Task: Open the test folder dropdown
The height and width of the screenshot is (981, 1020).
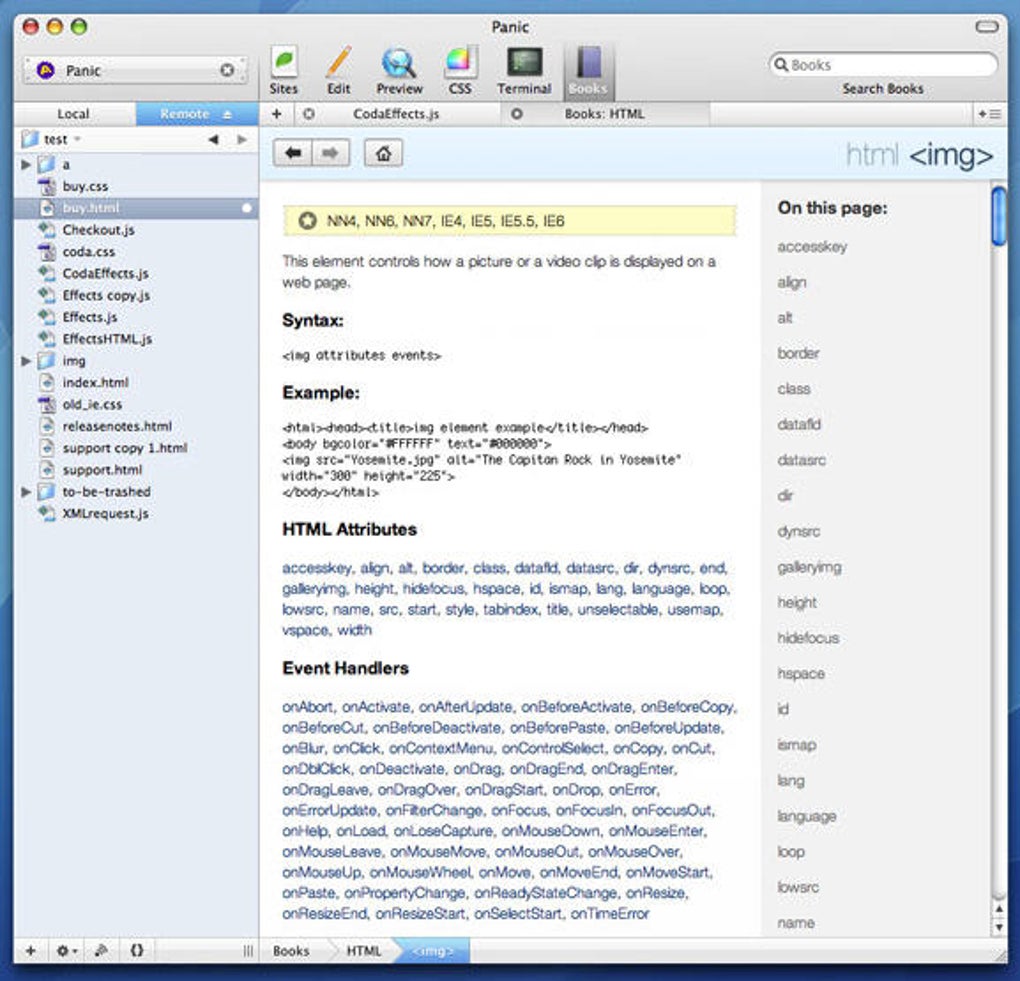Action: [x=52, y=139]
